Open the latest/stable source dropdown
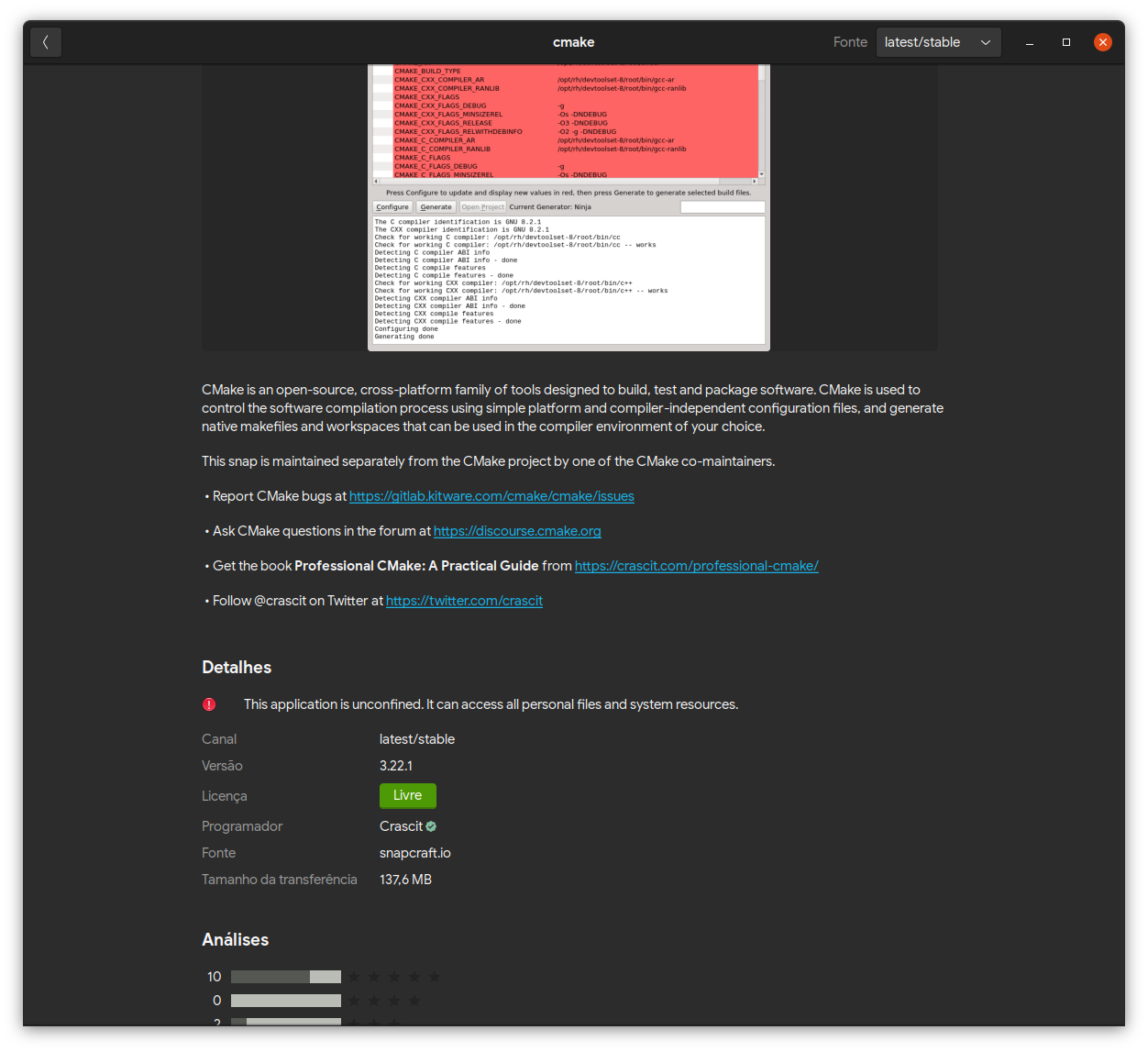The image size is (1148, 1052). [x=938, y=42]
